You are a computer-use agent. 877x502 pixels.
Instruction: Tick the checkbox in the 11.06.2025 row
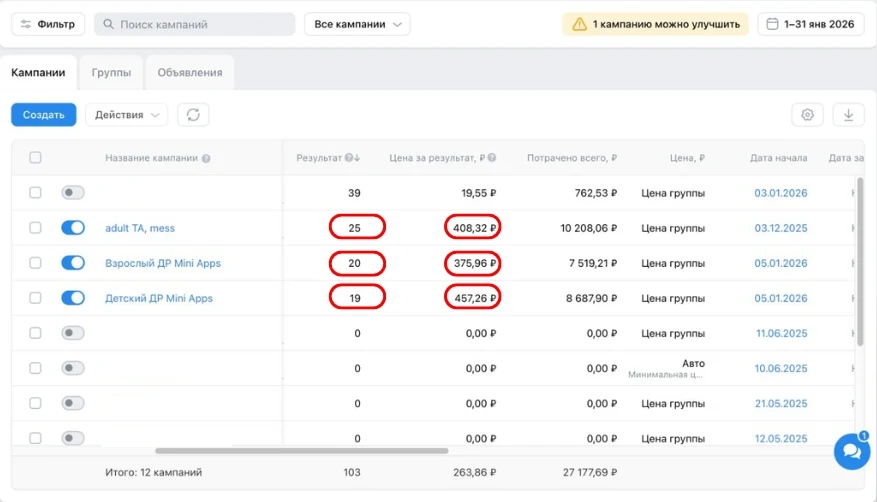35,333
